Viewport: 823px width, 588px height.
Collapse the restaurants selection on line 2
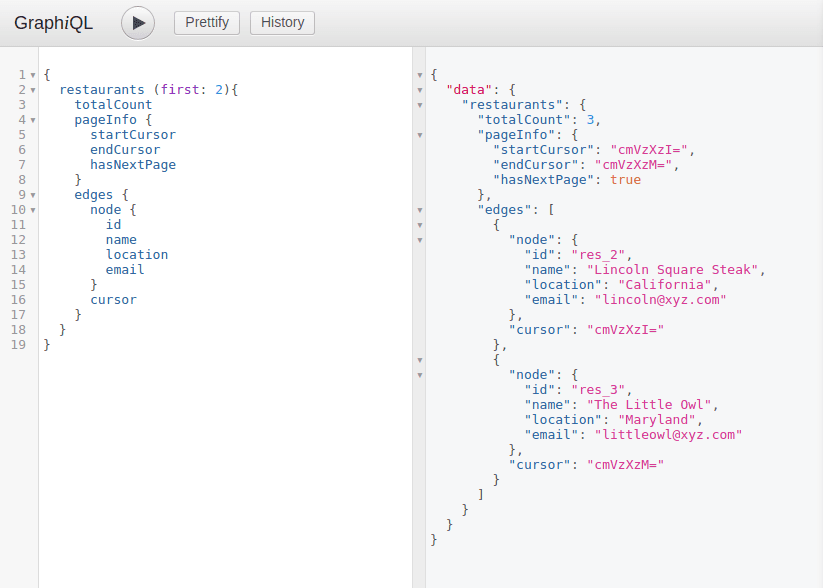33,89
